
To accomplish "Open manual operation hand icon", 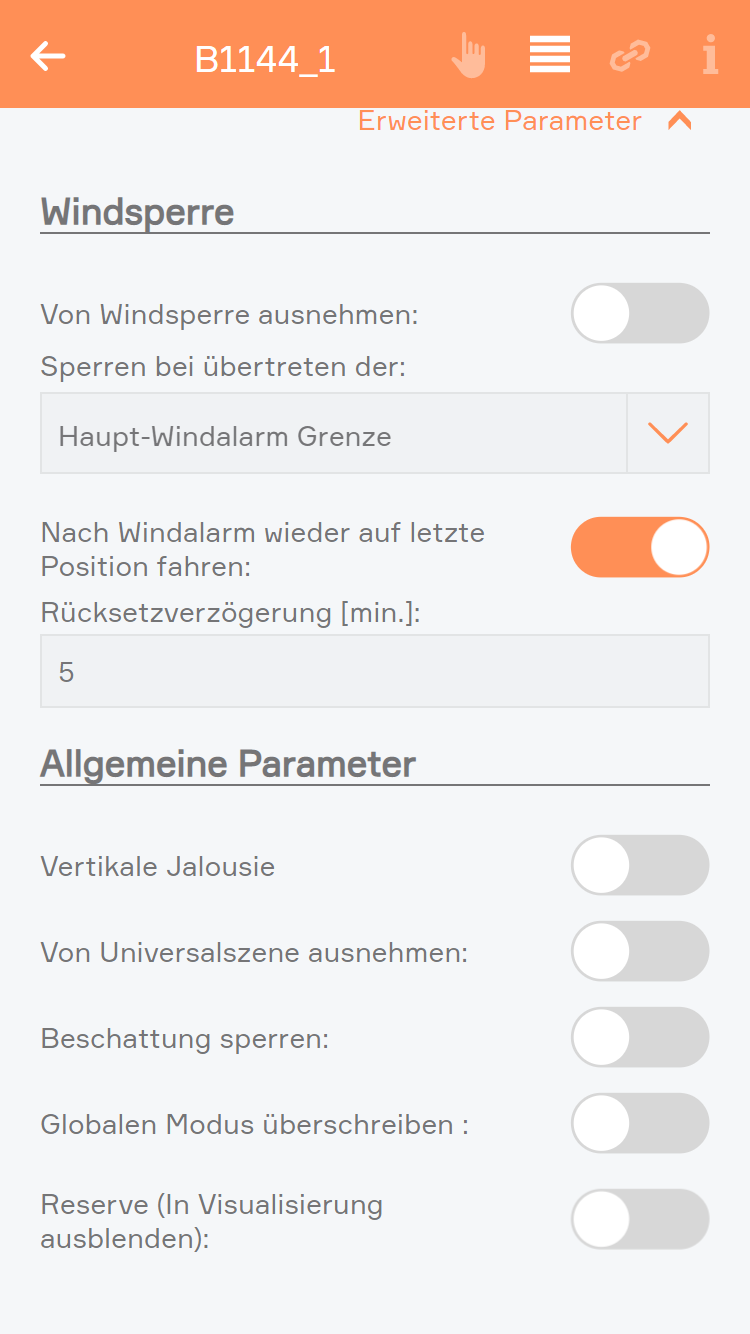I will (x=468, y=55).
